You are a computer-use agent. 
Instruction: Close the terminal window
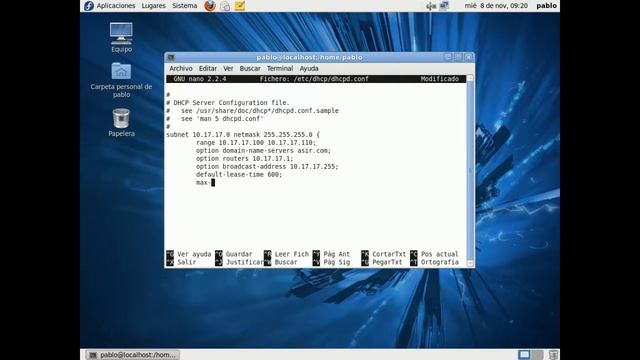[468, 57]
